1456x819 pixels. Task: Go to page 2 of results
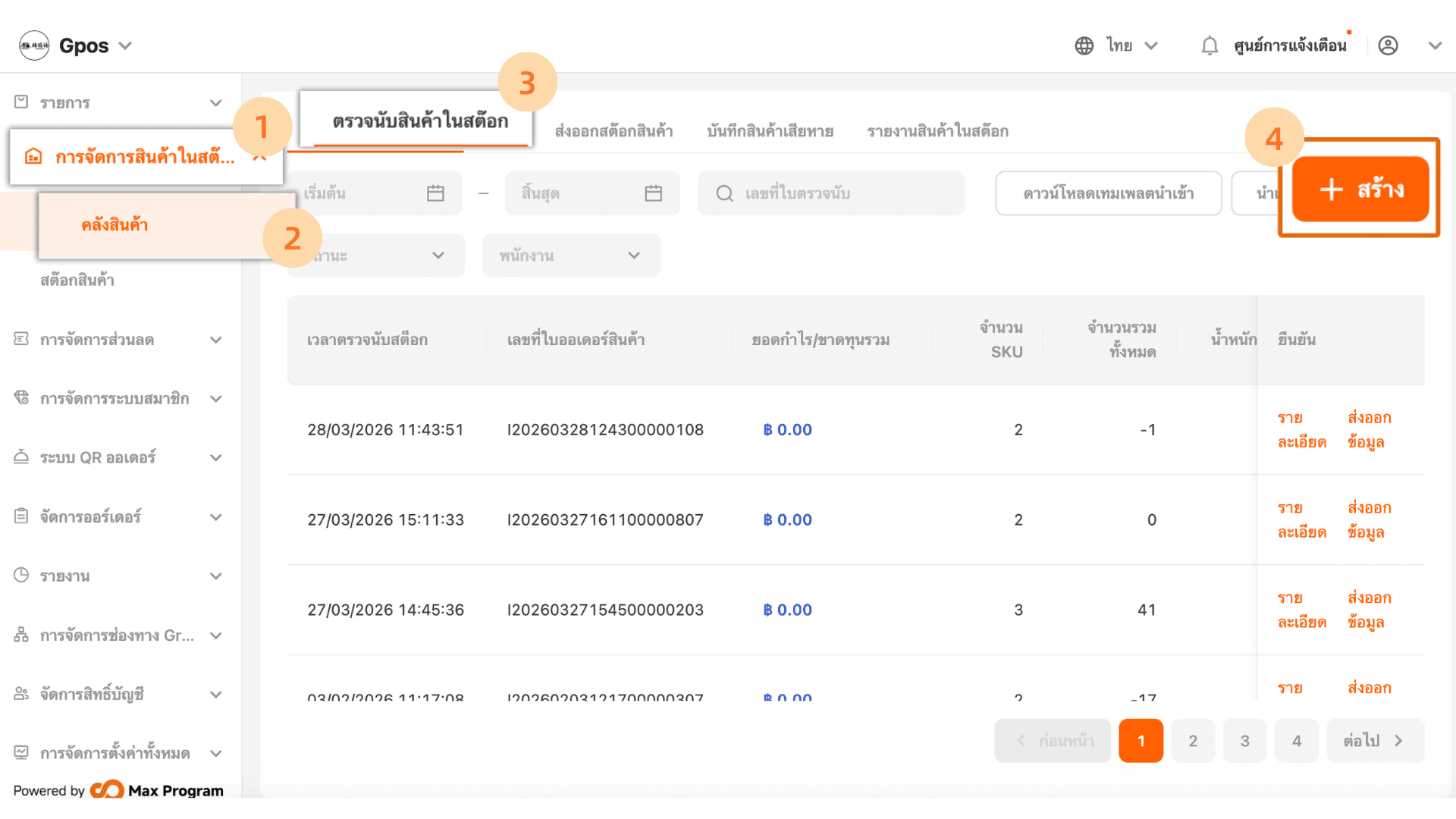pos(1193,741)
